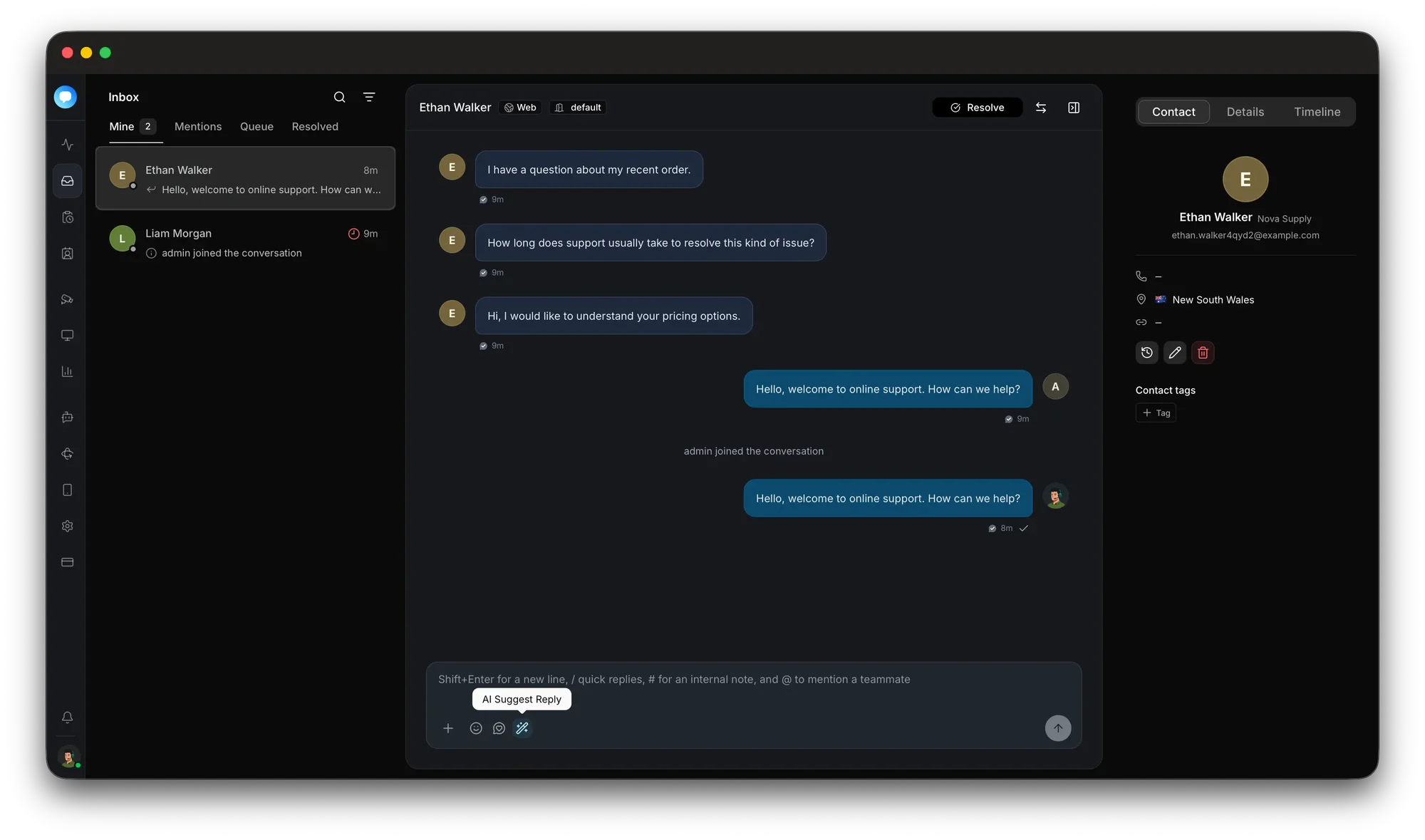Open the mobile device sidebar icon
The image size is (1425, 840).
tap(68, 490)
